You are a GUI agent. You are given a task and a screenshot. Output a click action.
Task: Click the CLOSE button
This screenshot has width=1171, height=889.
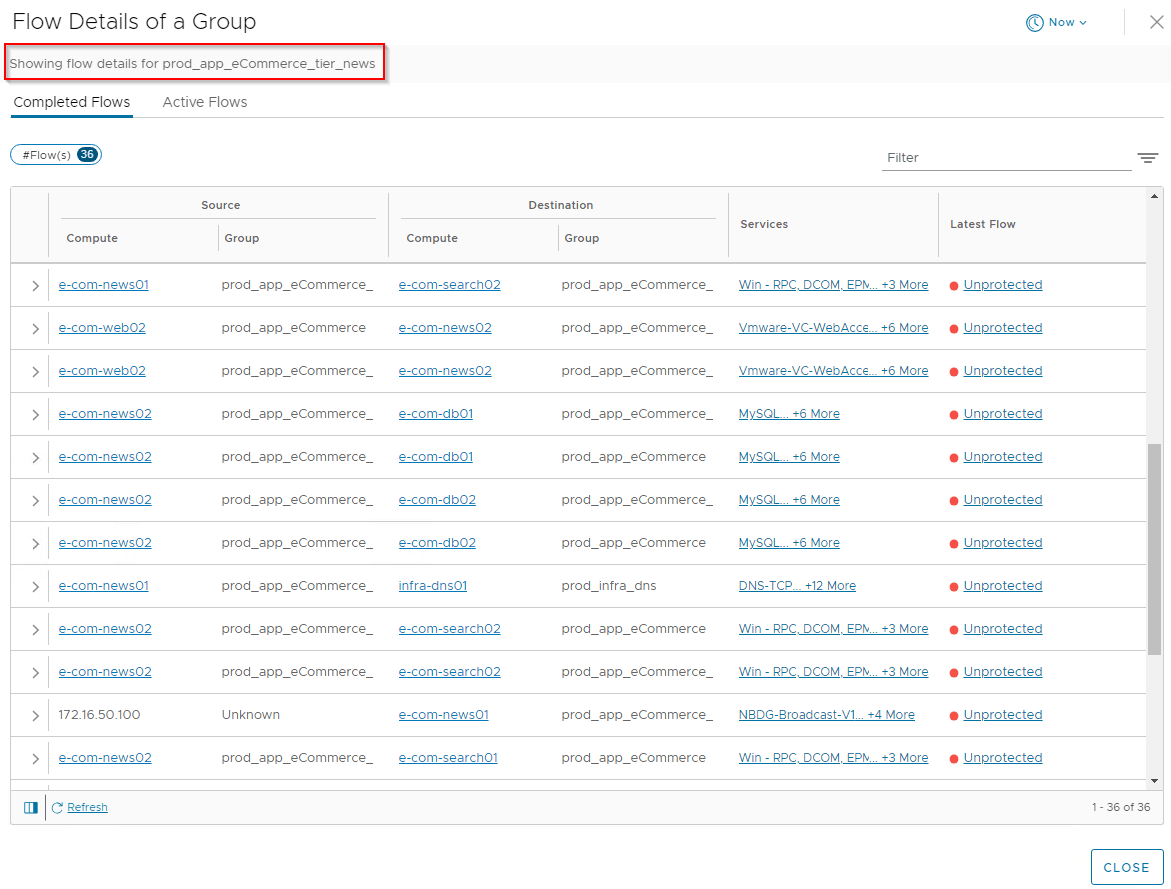1126,867
